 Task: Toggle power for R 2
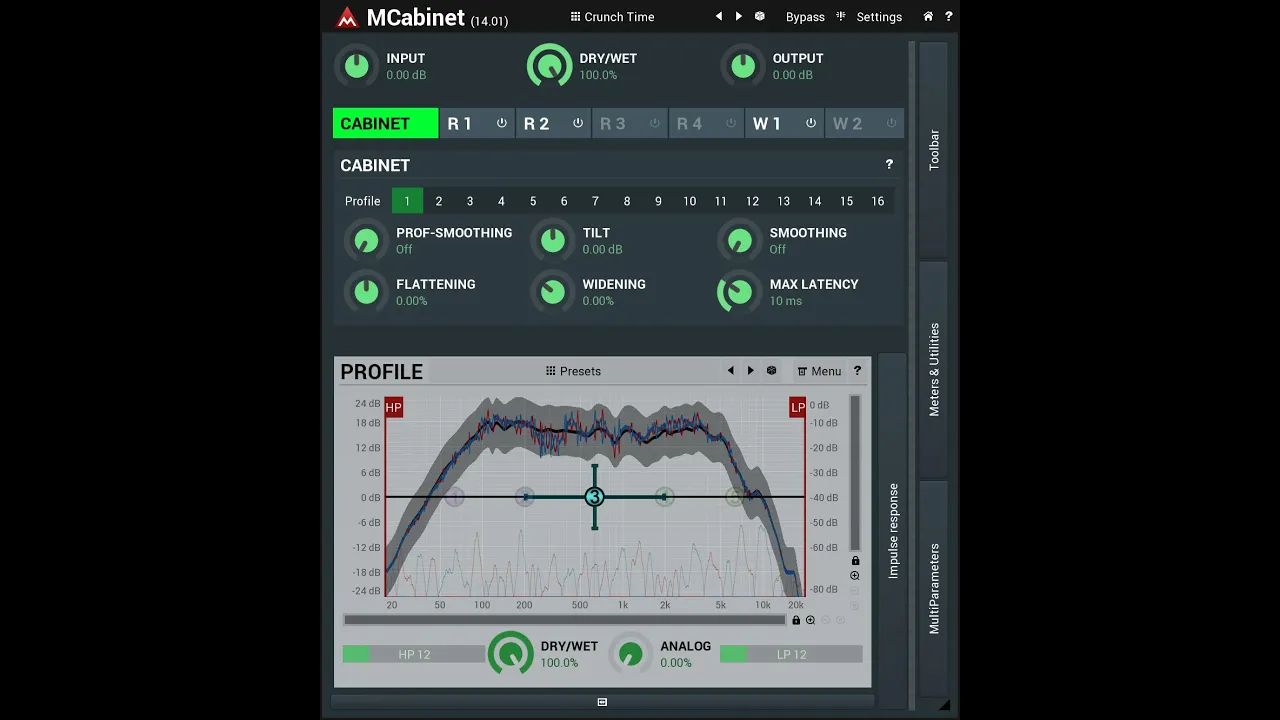(578, 123)
